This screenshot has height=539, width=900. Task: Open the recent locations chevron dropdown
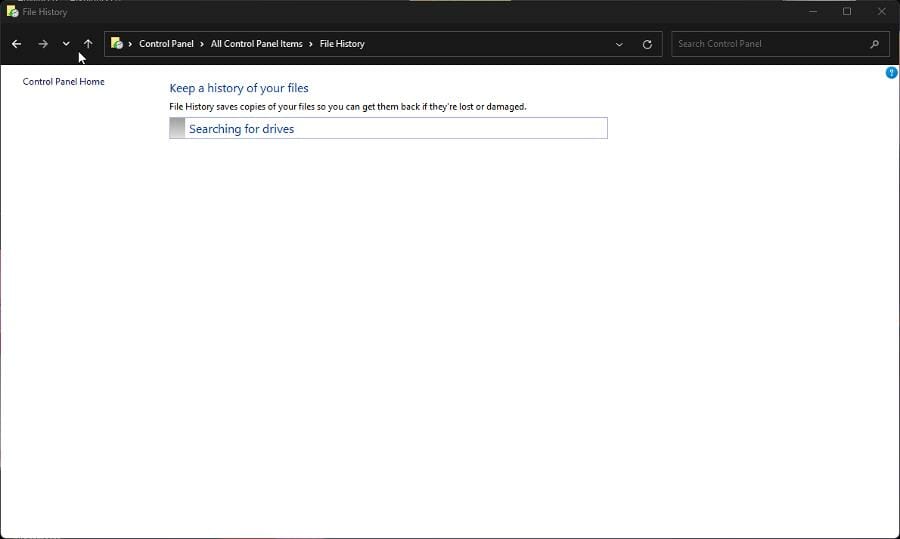(66, 44)
